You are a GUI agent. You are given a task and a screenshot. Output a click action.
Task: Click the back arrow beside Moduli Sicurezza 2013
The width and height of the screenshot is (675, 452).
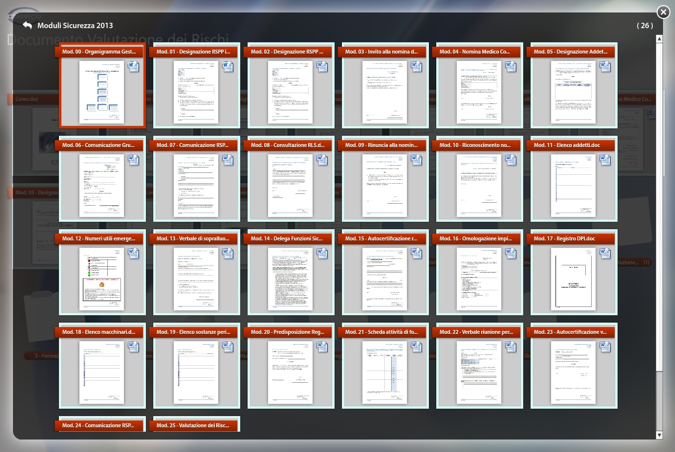pos(26,25)
